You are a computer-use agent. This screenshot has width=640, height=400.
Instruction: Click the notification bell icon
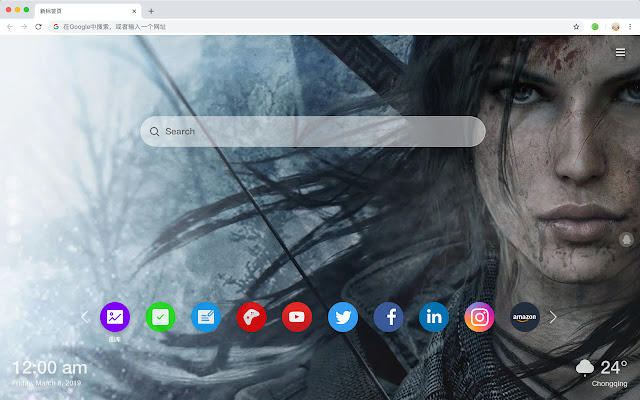[627, 240]
